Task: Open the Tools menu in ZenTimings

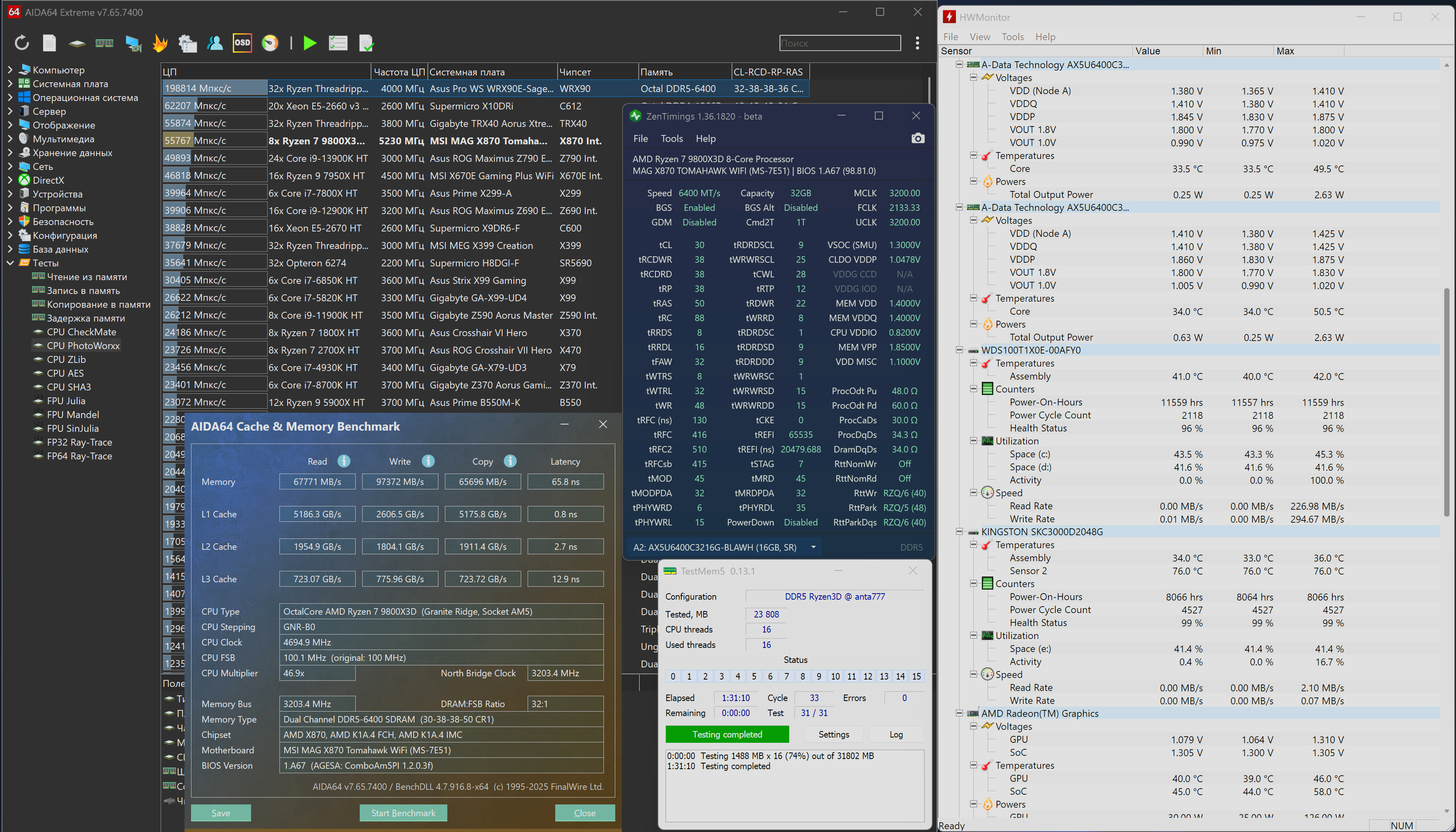Action: pos(672,138)
